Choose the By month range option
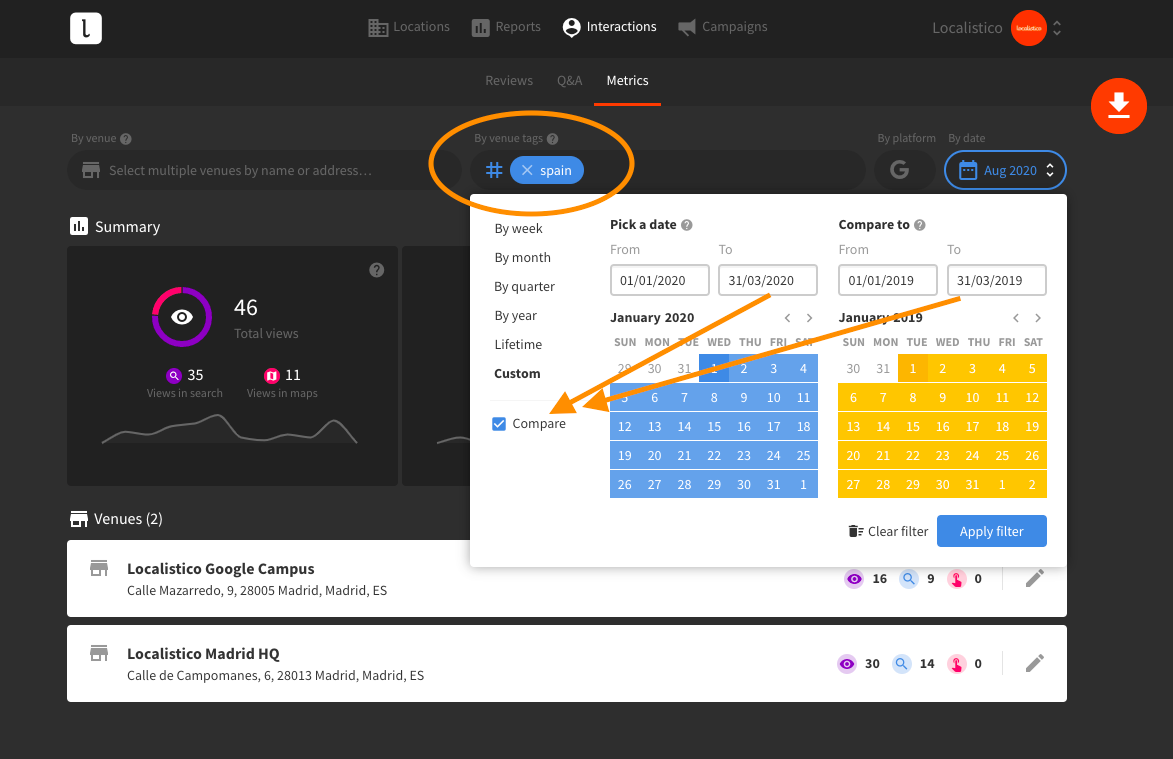This screenshot has height=759, width=1173. [x=522, y=258]
